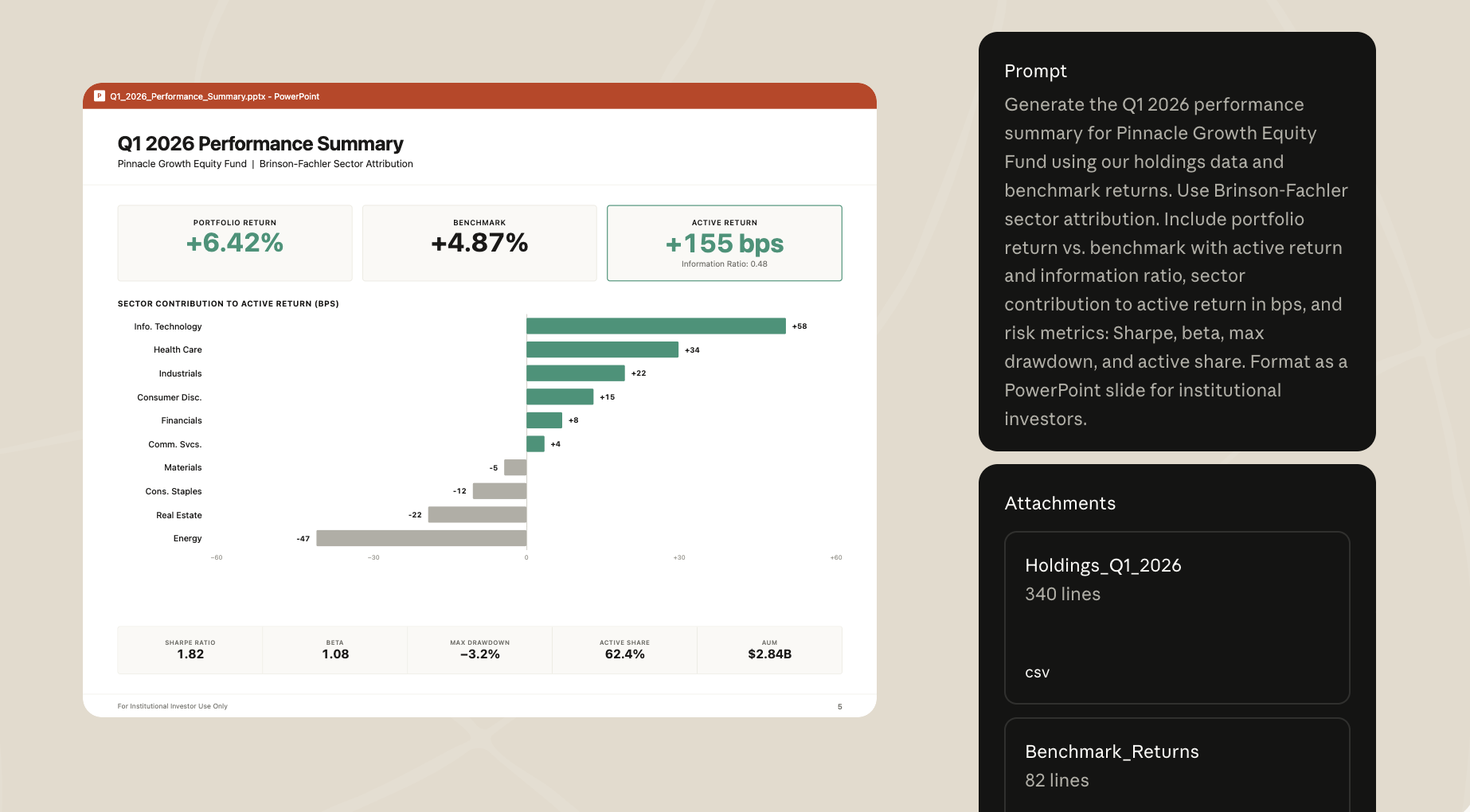Click the Comm. Svcs. sector label
Image resolution: width=1470 pixels, height=812 pixels.
(175, 445)
